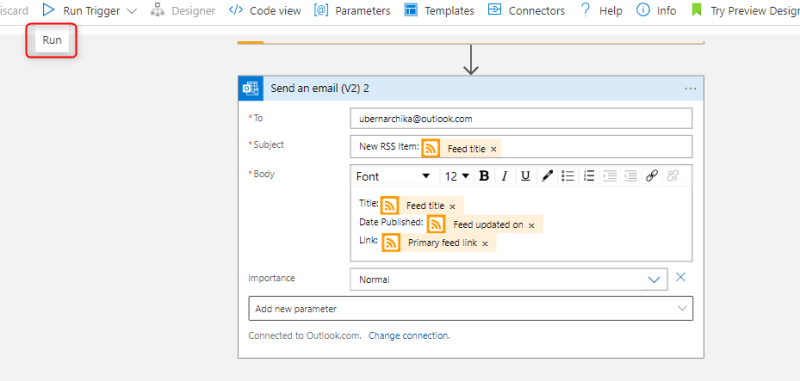800x381 pixels.
Task: Open the font size 12 dropdown
Action: (457, 176)
